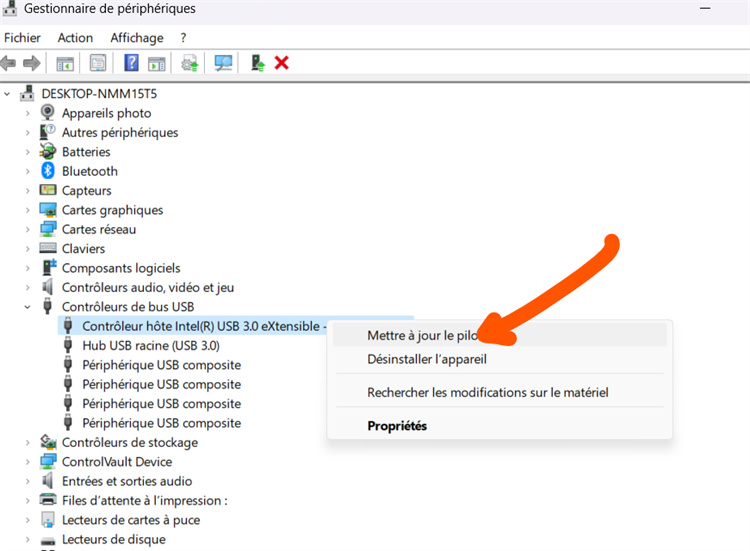
Task: Select the Batteries label
Action: 86,152
